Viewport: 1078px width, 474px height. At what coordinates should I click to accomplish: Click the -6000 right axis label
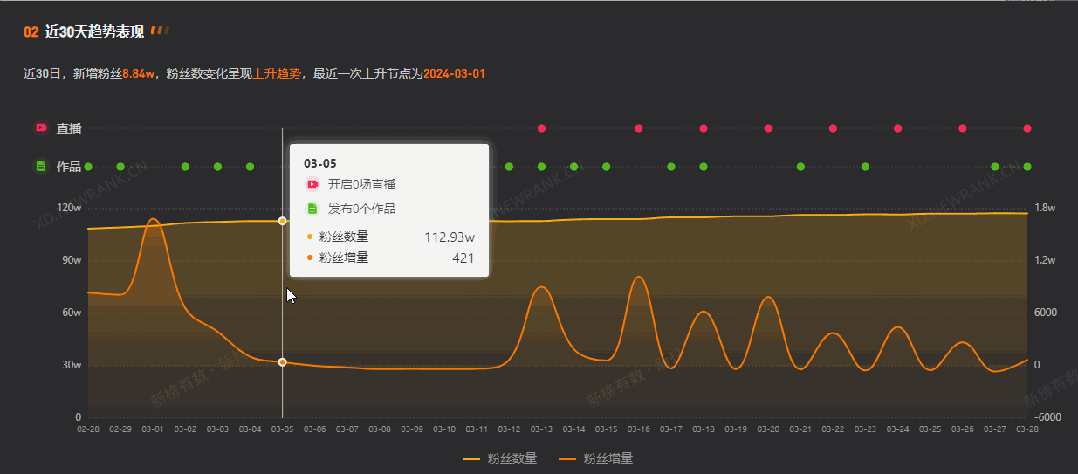[x=1048, y=417]
